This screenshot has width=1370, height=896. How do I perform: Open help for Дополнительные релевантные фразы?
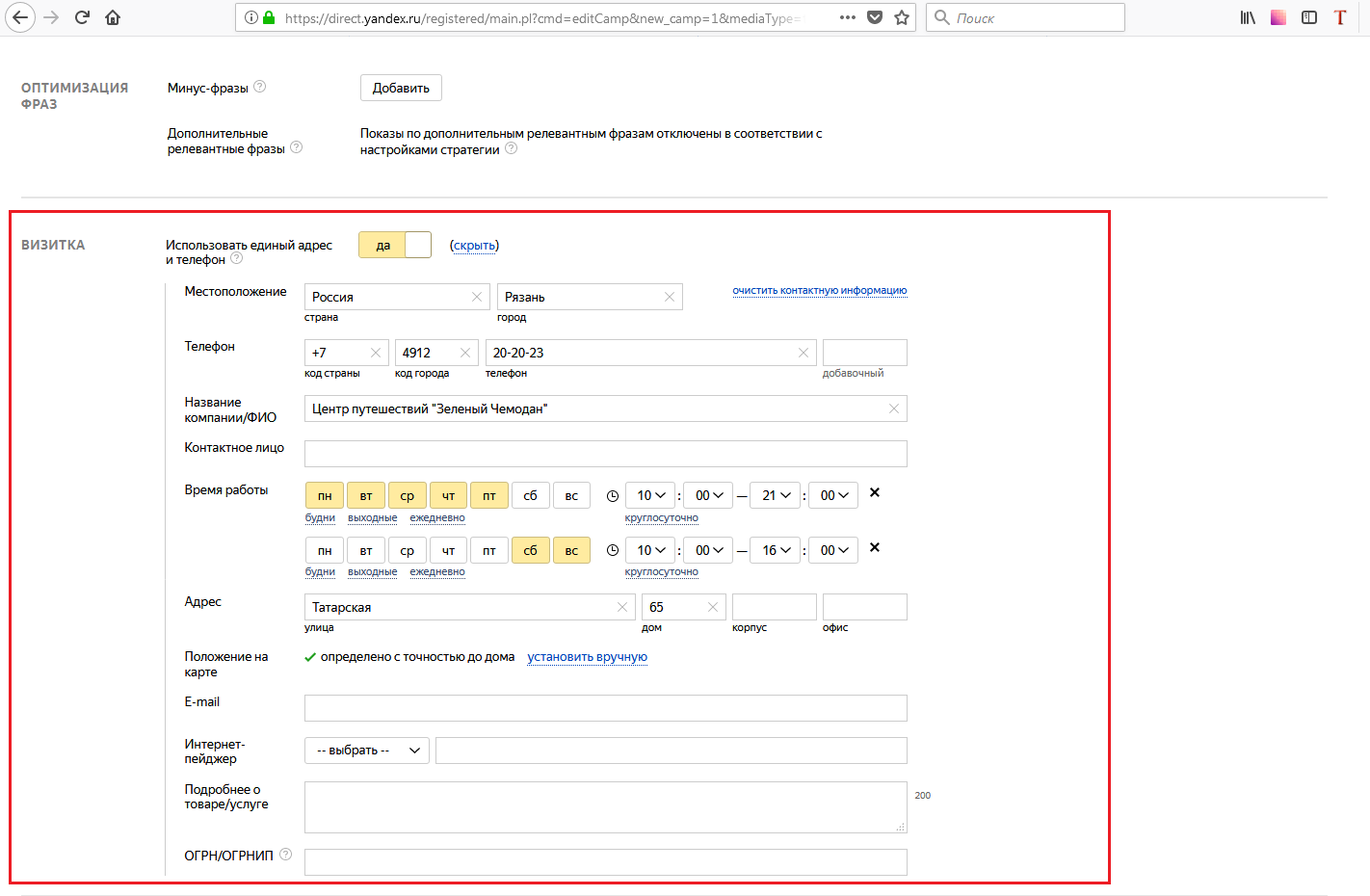(297, 147)
